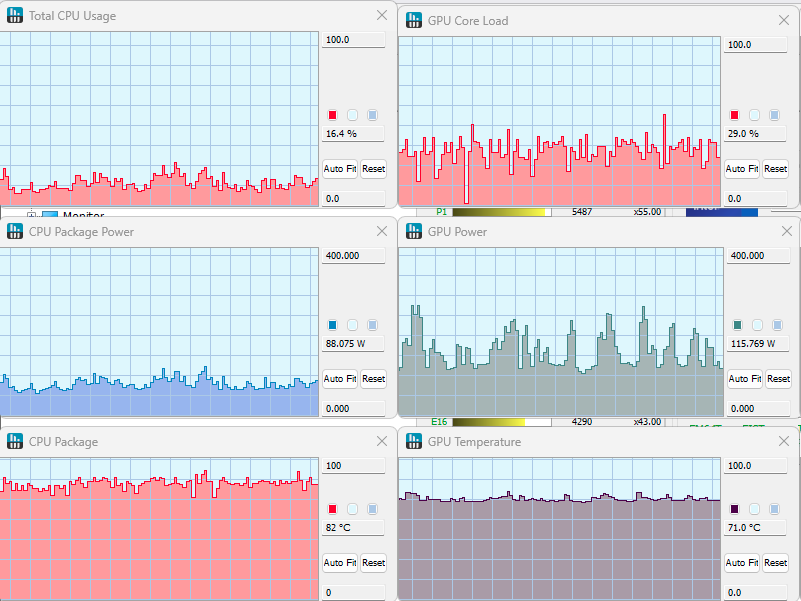
Task: Pick the blue line color in CPU Package Power
Action: [x=333, y=325]
